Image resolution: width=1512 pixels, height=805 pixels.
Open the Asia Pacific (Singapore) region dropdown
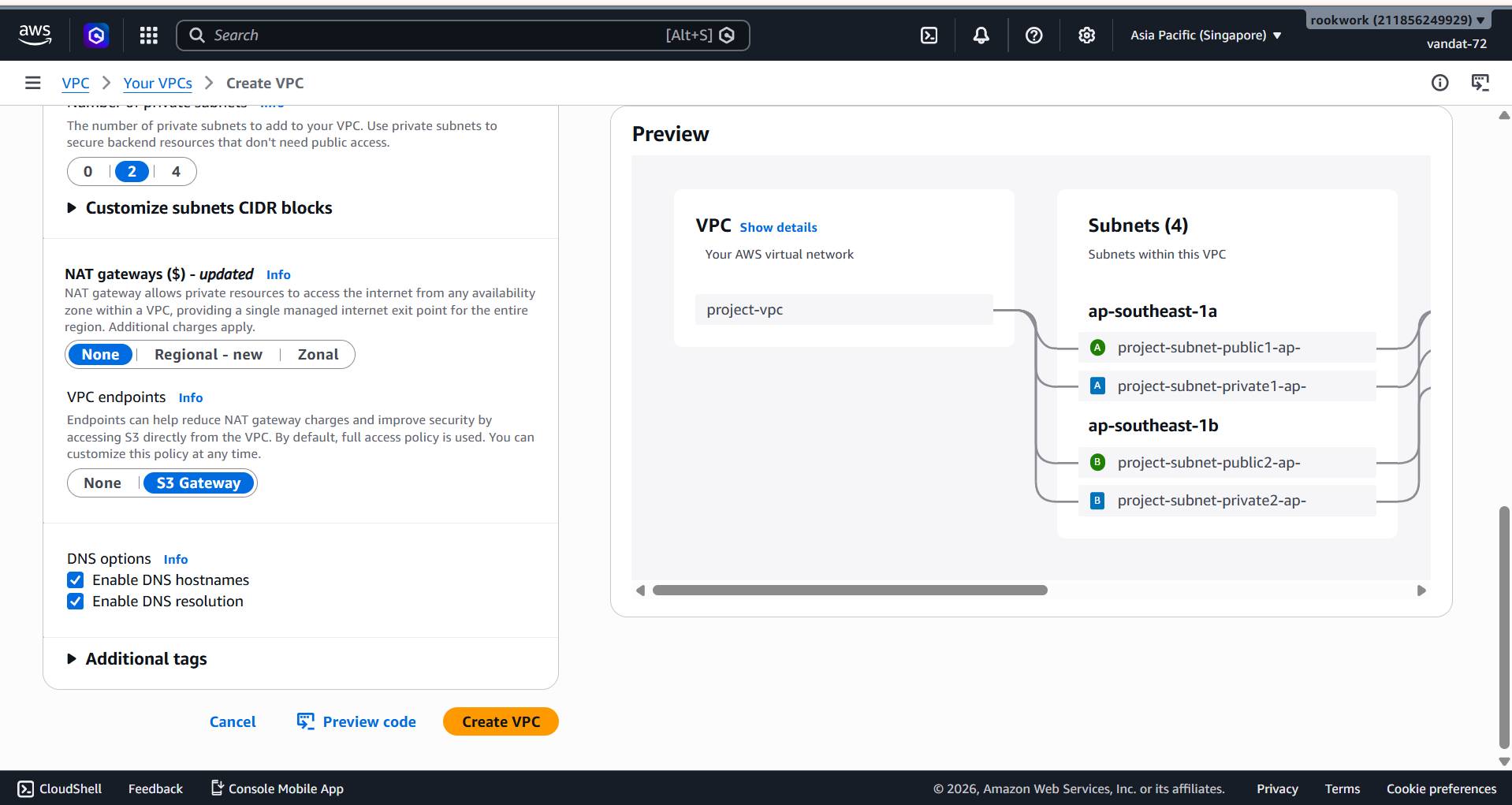tap(1205, 35)
